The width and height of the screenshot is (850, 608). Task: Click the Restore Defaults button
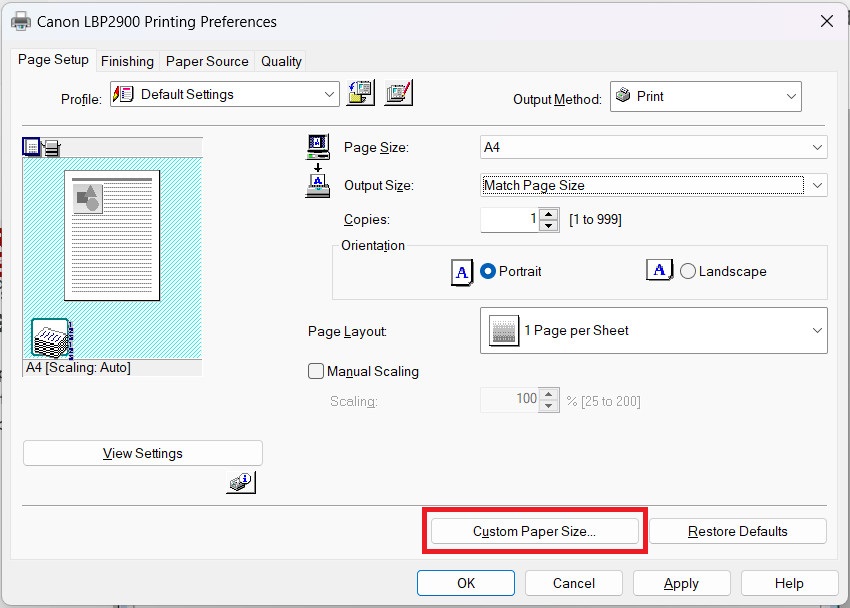click(738, 531)
